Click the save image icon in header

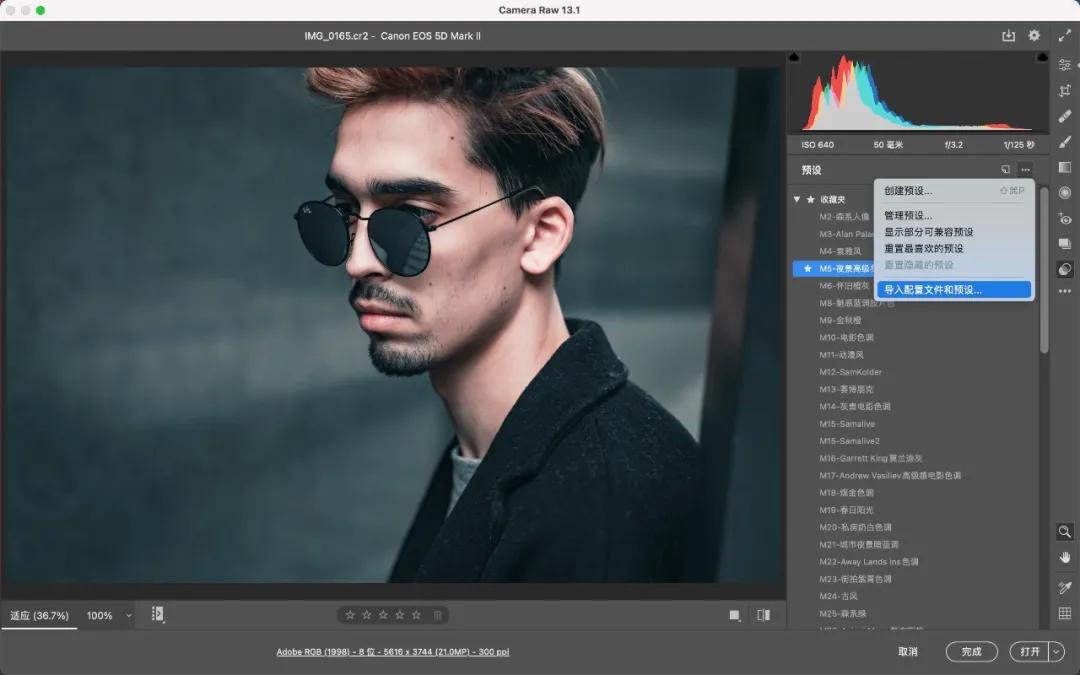1009,36
